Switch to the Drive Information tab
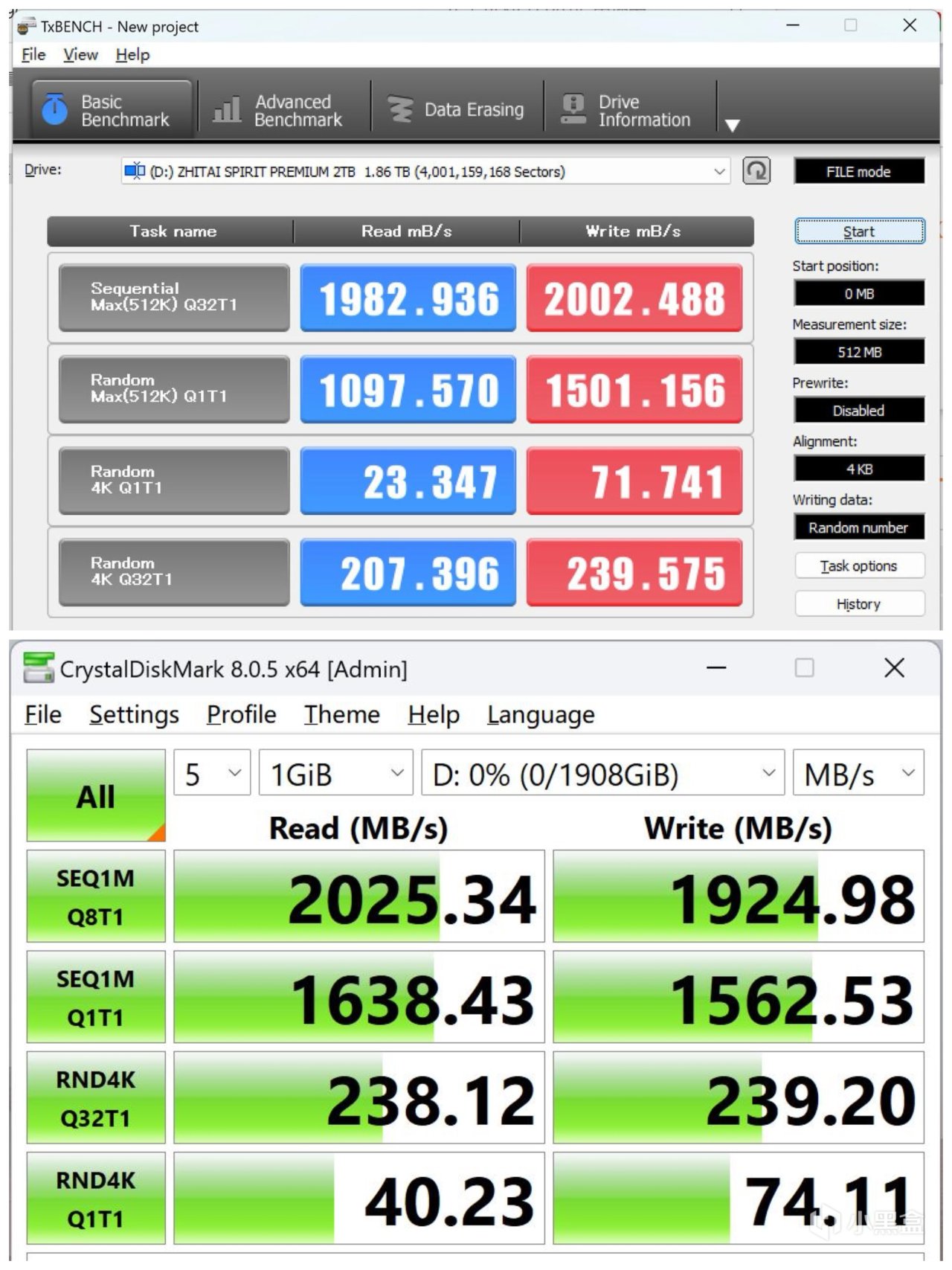Image resolution: width=952 pixels, height=1270 pixels. click(x=630, y=110)
